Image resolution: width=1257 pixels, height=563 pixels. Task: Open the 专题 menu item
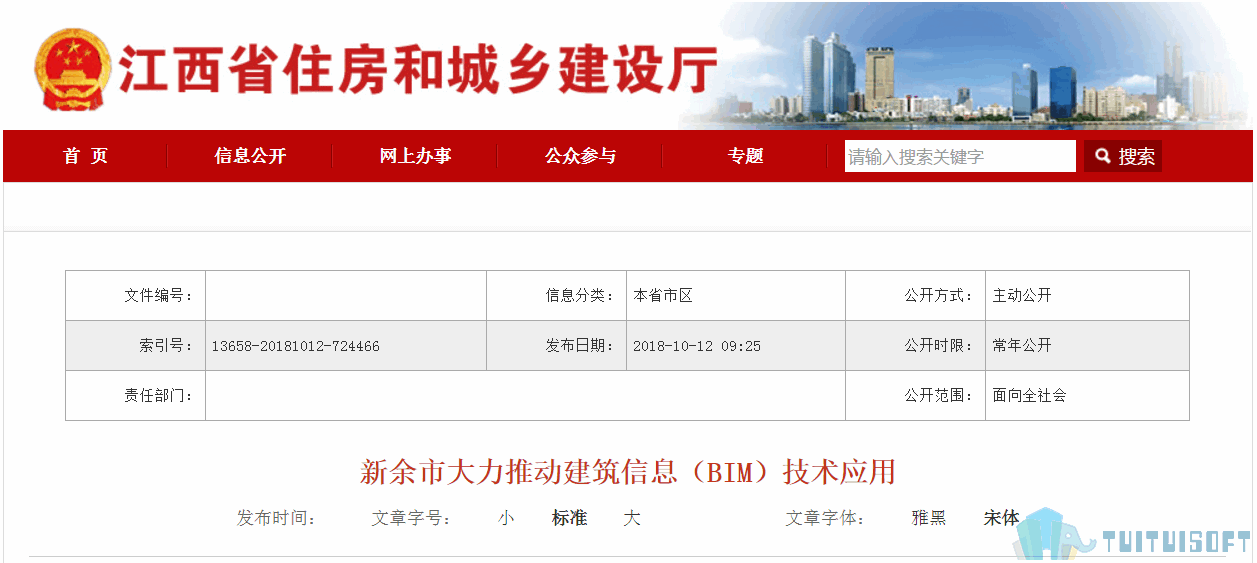pos(745,156)
